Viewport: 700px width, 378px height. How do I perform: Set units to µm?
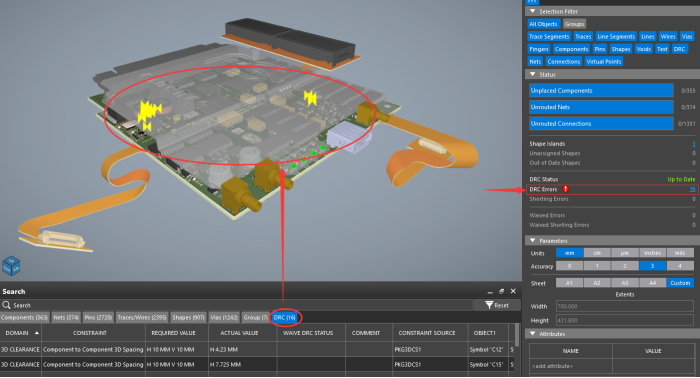625,253
